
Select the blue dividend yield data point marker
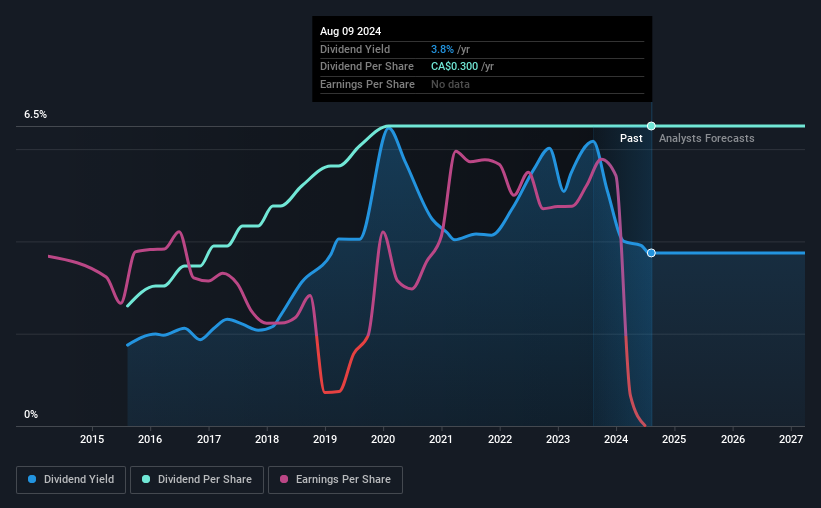[651, 253]
